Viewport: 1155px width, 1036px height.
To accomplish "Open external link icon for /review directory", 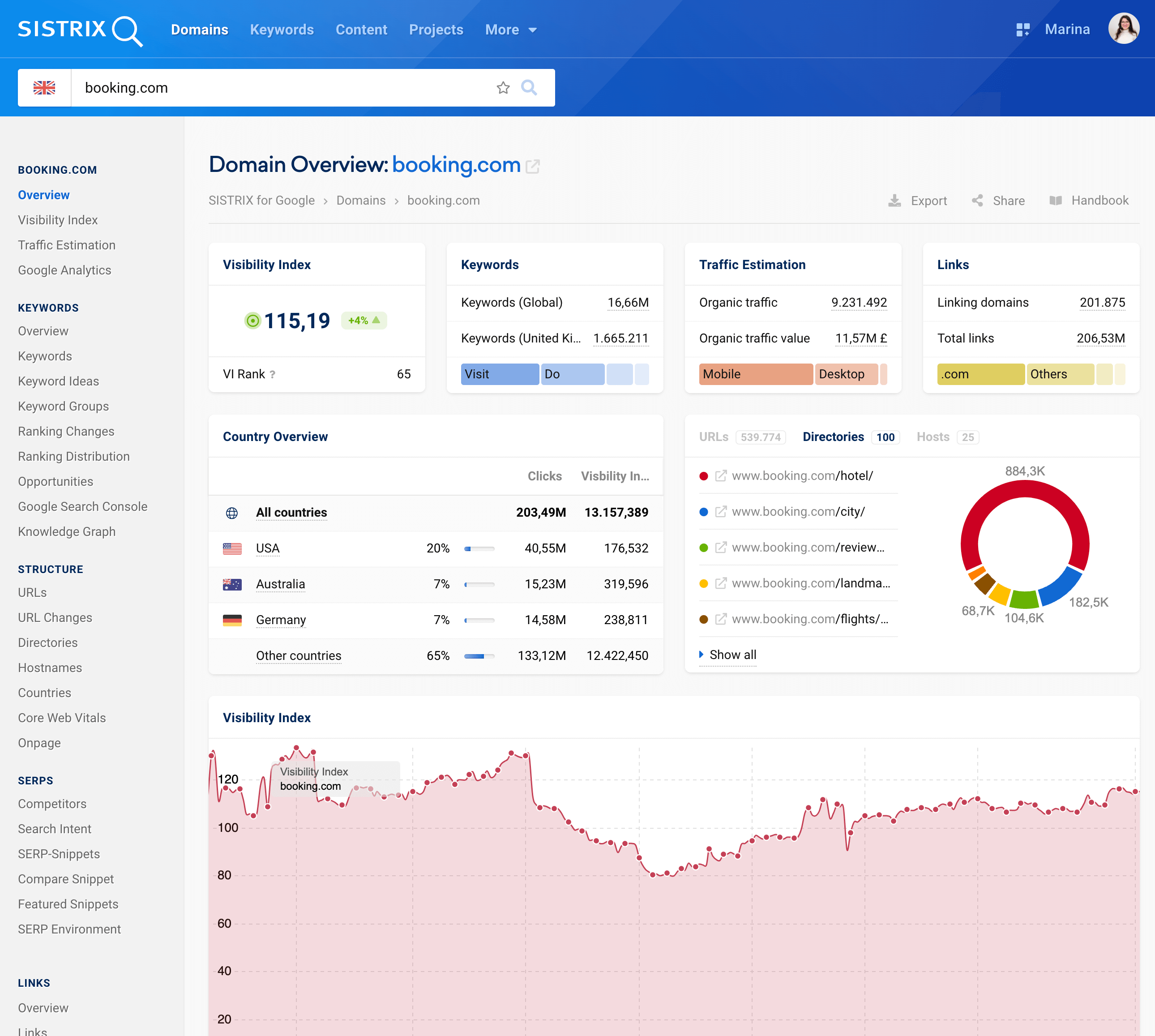I will coord(720,548).
